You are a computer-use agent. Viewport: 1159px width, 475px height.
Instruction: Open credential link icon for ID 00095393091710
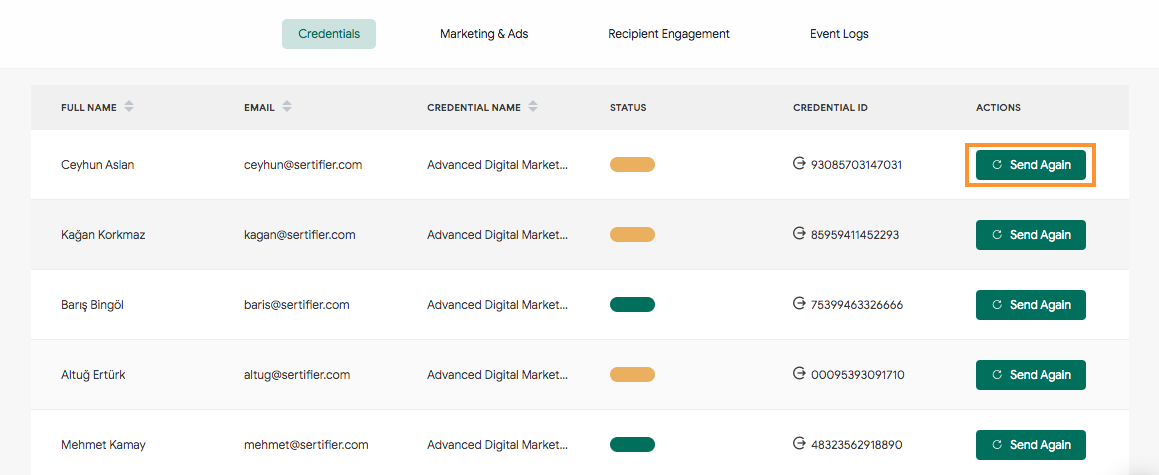click(x=798, y=374)
